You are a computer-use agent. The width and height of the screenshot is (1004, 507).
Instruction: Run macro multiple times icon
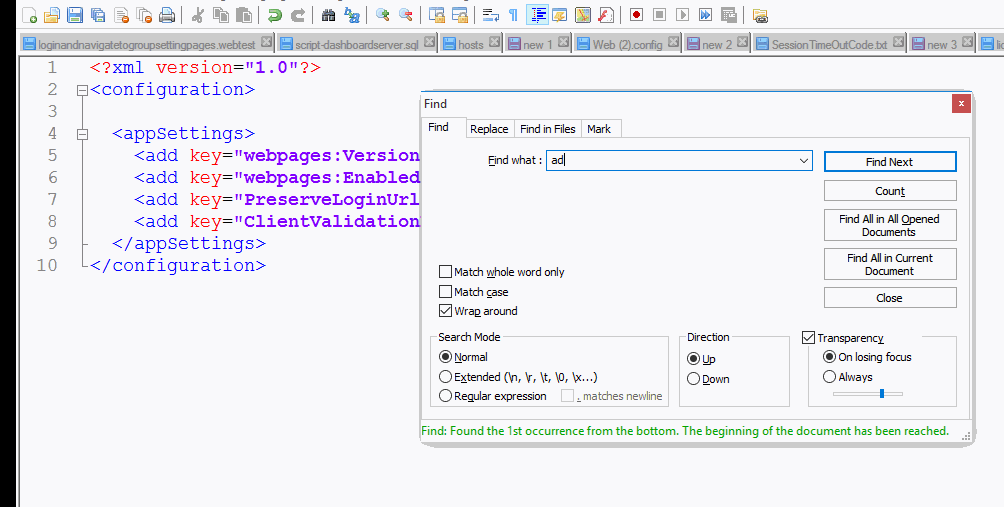(706, 15)
